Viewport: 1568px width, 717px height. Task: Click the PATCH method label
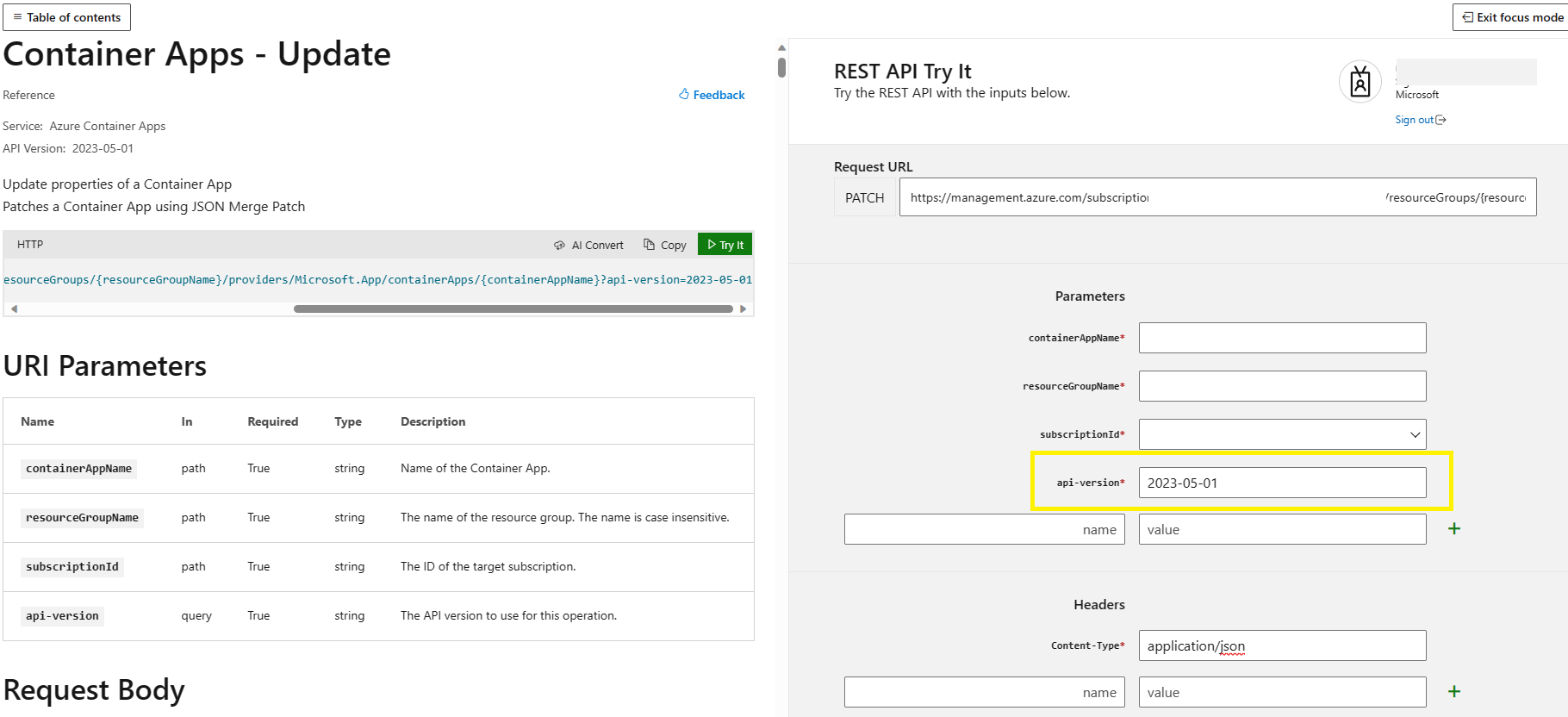(864, 197)
